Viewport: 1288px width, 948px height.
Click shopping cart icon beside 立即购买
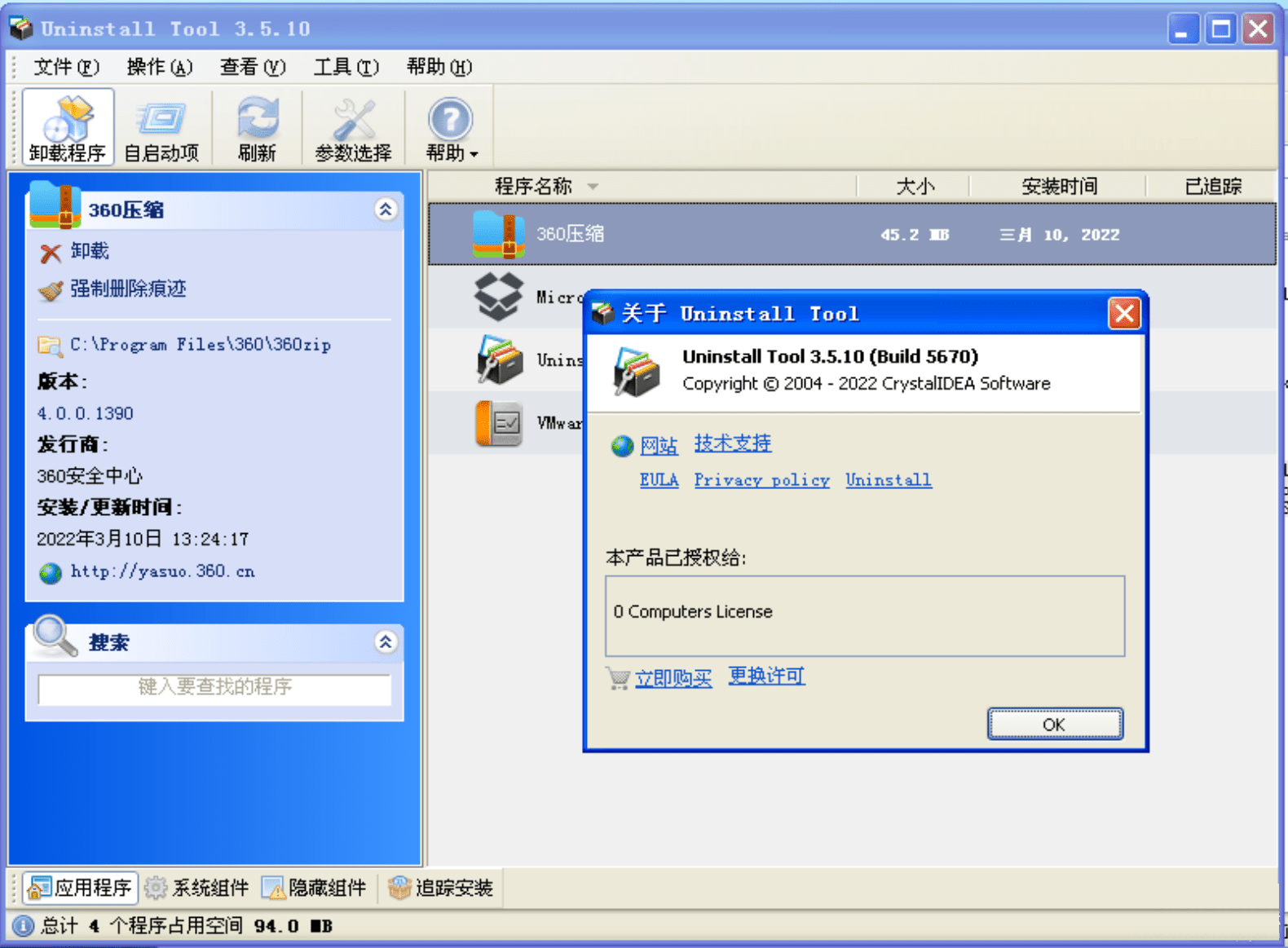click(x=619, y=678)
